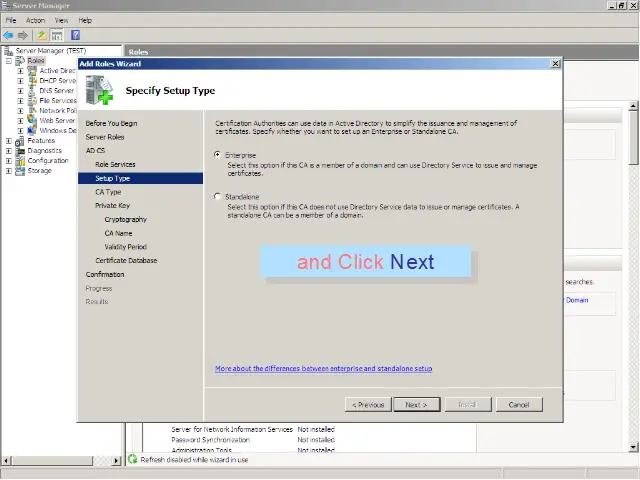Click the File Services role icon
Viewport: 640px width, 480px height.
pos(32,100)
